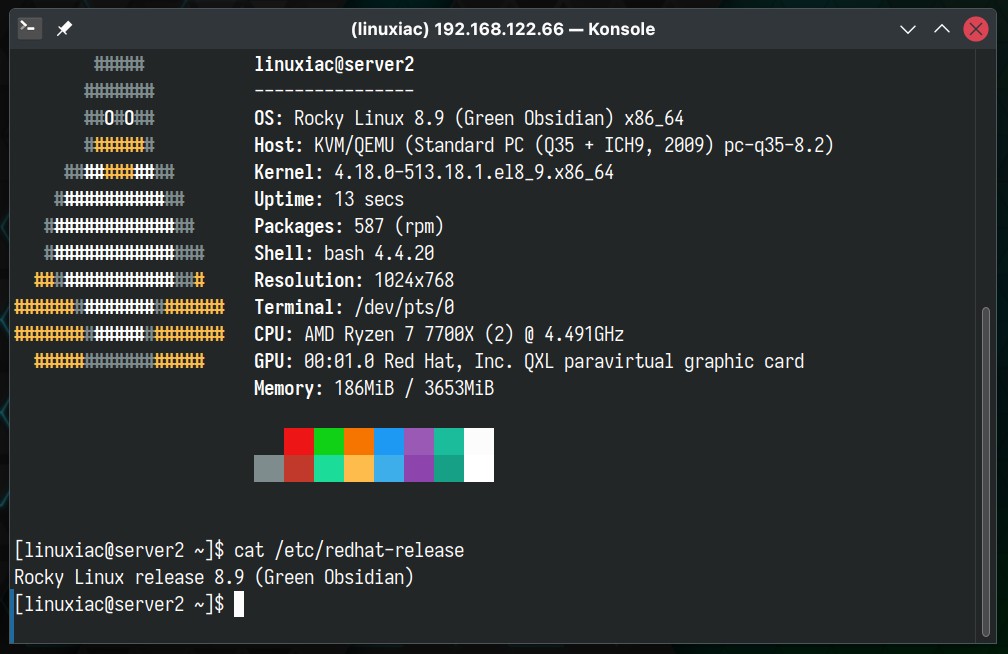1008x654 pixels.
Task: Minimize Konsole with the down chevron
Action: coord(908,29)
